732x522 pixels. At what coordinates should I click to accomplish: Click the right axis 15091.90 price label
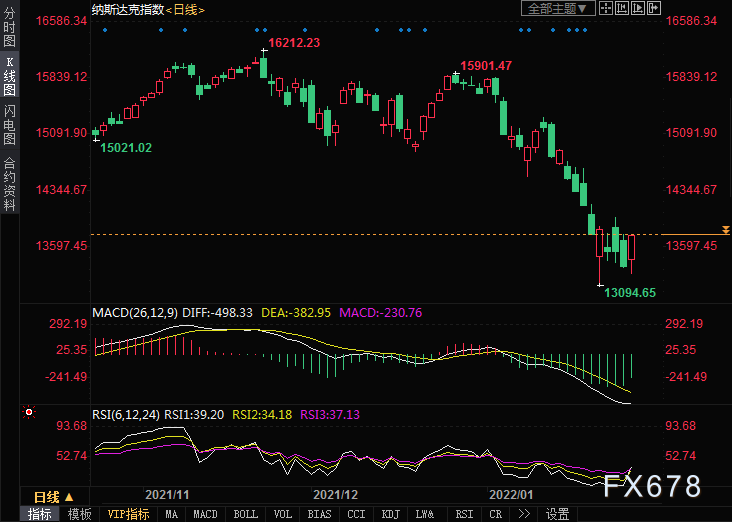coord(691,133)
